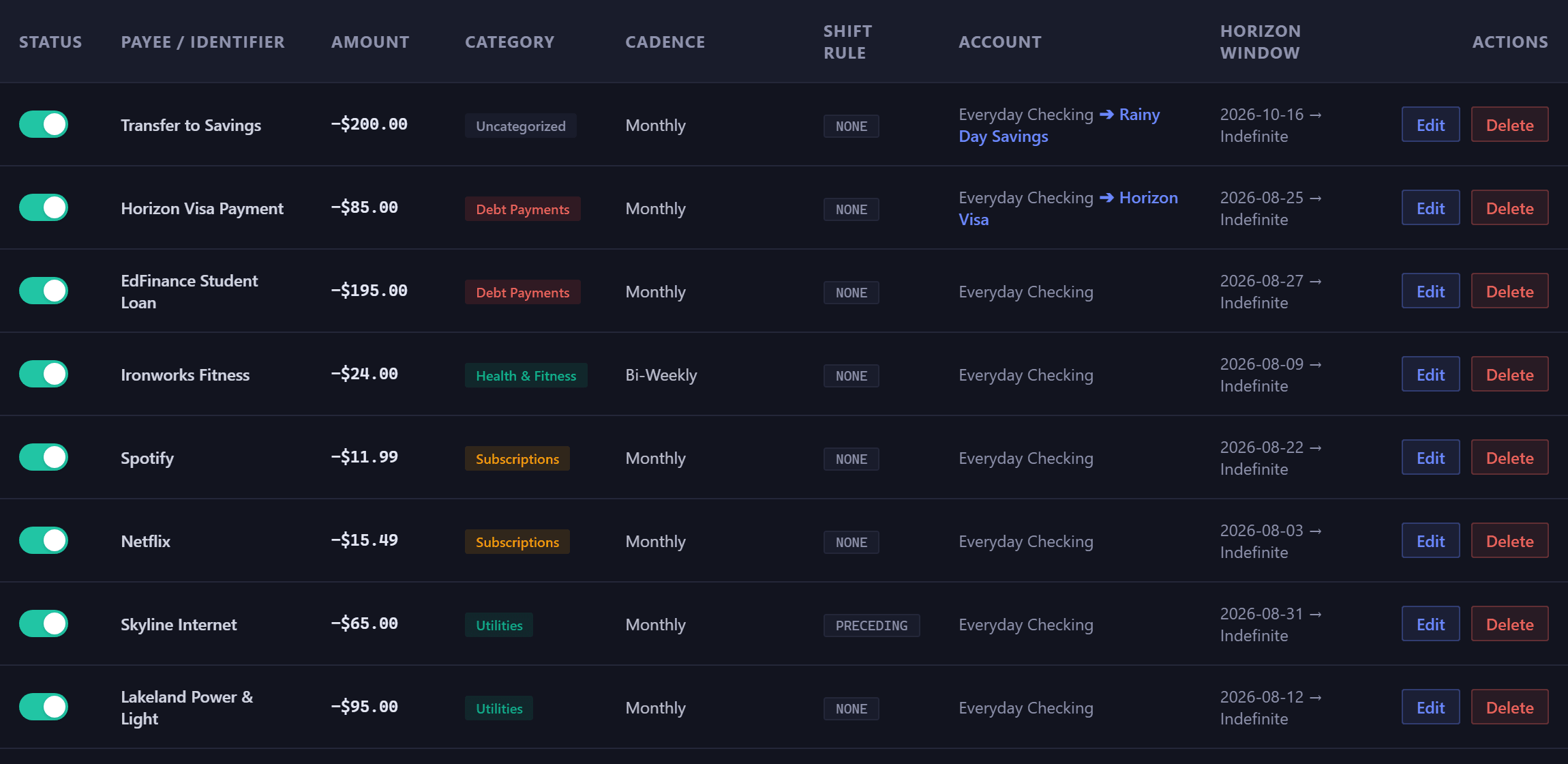Toggle the Netflix status switch
Viewport: 1568px width, 764px height.
coord(44,540)
